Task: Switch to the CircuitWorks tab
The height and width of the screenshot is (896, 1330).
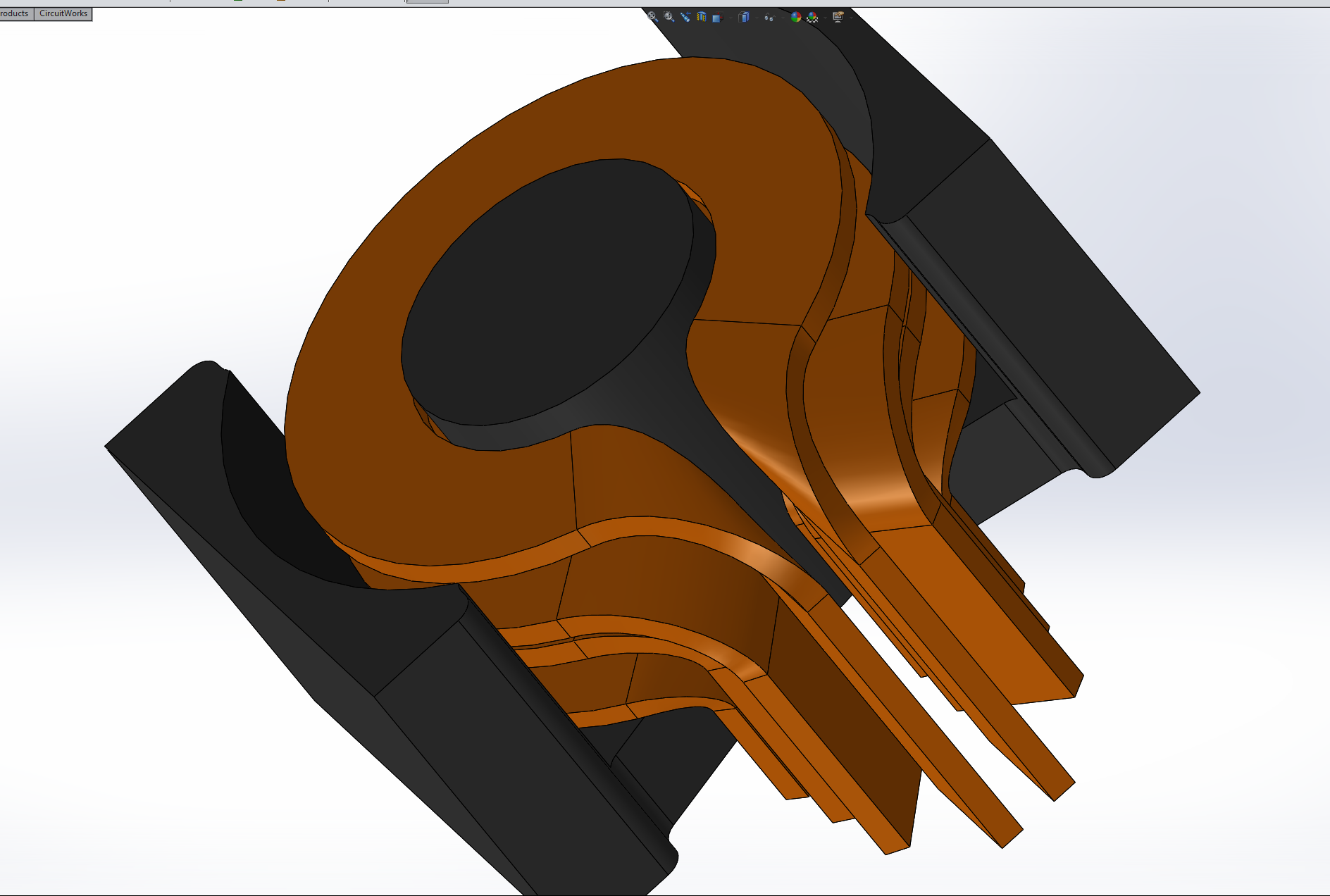Action: point(63,13)
